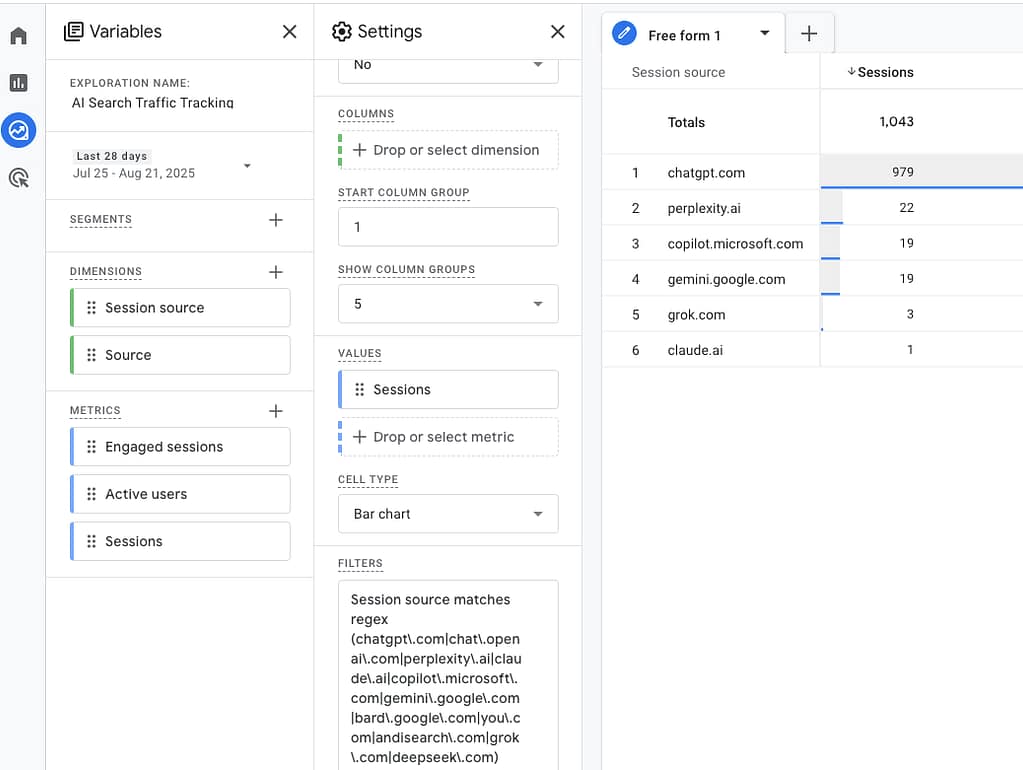1023x770 pixels.
Task: Select Active users metric chip
Action: (180, 494)
